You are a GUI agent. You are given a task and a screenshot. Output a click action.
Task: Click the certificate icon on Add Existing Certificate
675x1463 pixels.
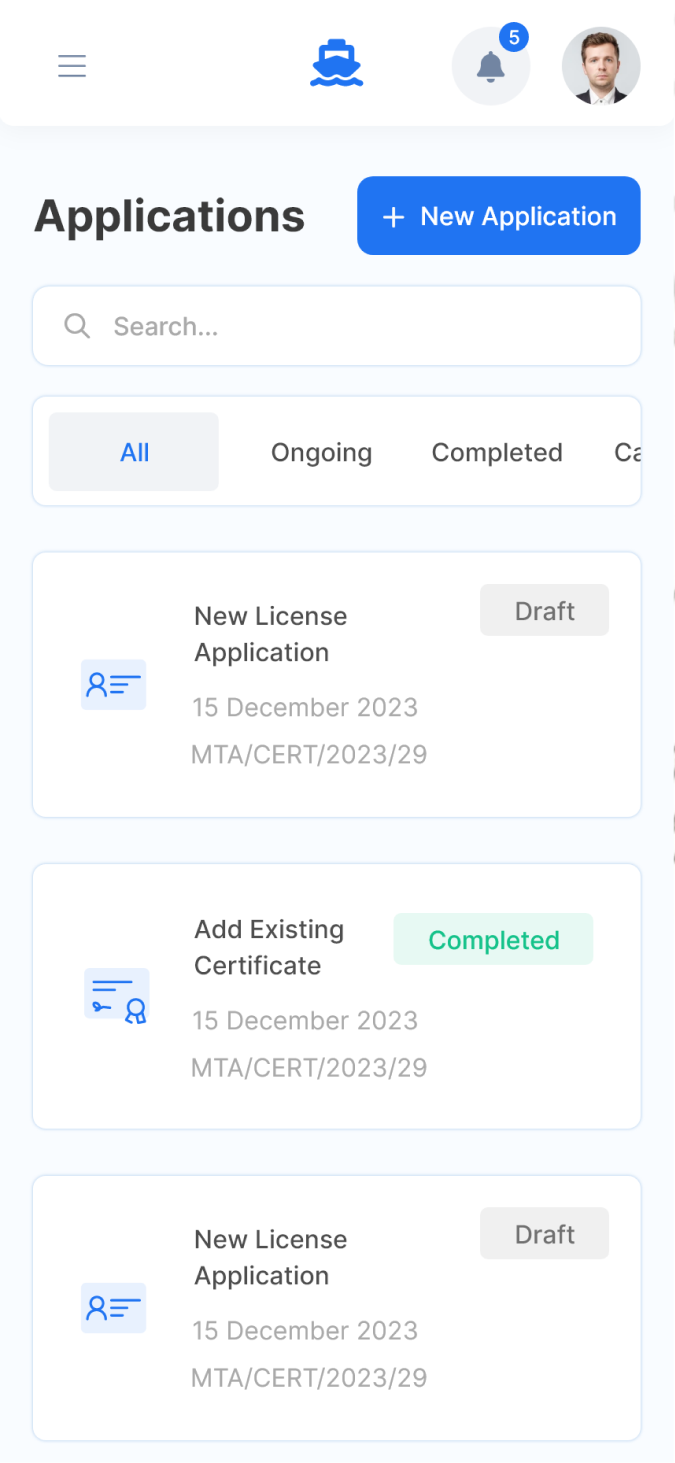117,995
